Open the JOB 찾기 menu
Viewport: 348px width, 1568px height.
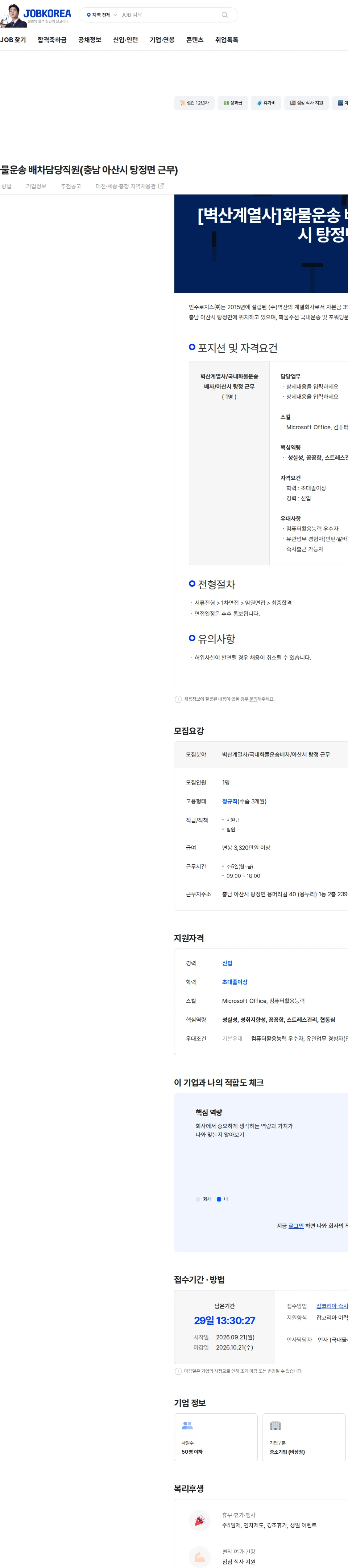click(x=13, y=40)
